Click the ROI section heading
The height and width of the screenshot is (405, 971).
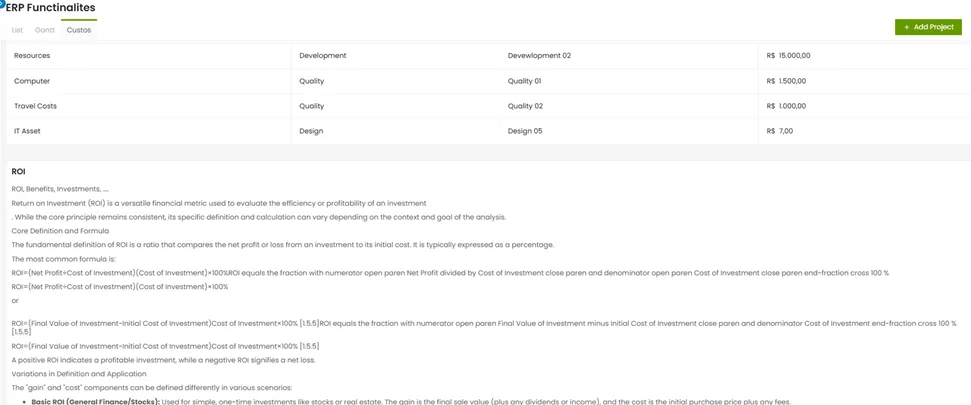pyautogui.click(x=18, y=172)
